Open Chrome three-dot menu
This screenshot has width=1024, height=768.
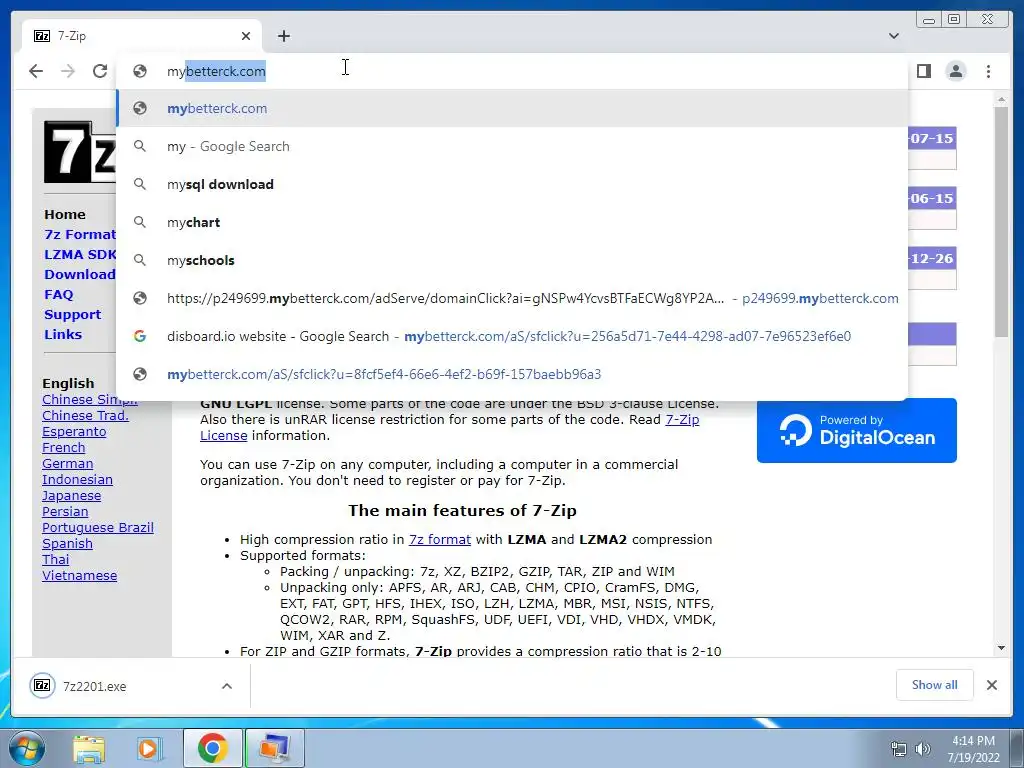[988, 71]
